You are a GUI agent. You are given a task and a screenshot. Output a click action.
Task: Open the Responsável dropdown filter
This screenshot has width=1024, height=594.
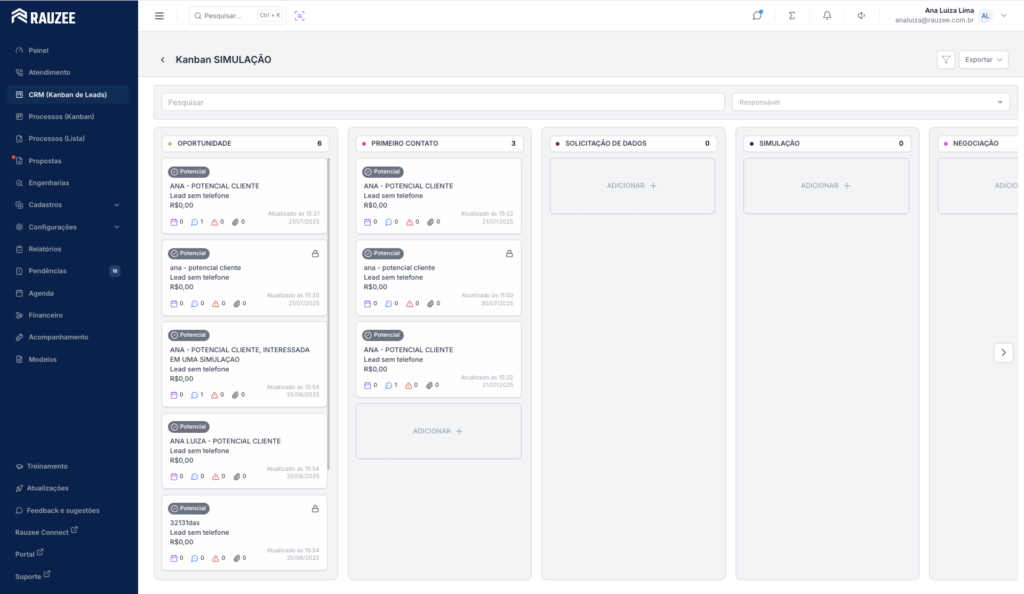click(870, 102)
